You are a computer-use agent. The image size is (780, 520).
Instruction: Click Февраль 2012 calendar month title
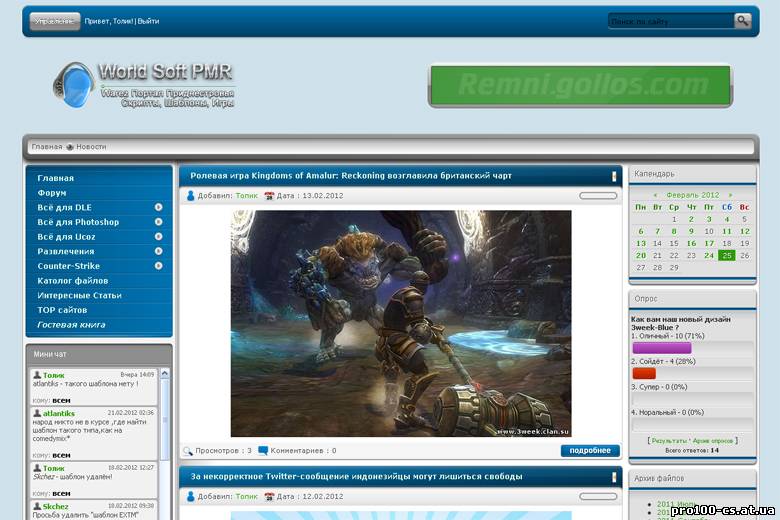coord(692,195)
